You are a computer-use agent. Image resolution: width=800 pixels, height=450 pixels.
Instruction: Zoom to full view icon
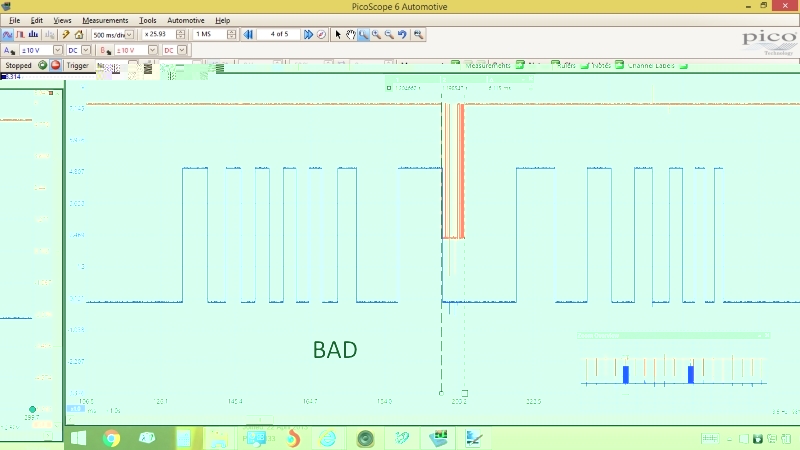[418, 34]
